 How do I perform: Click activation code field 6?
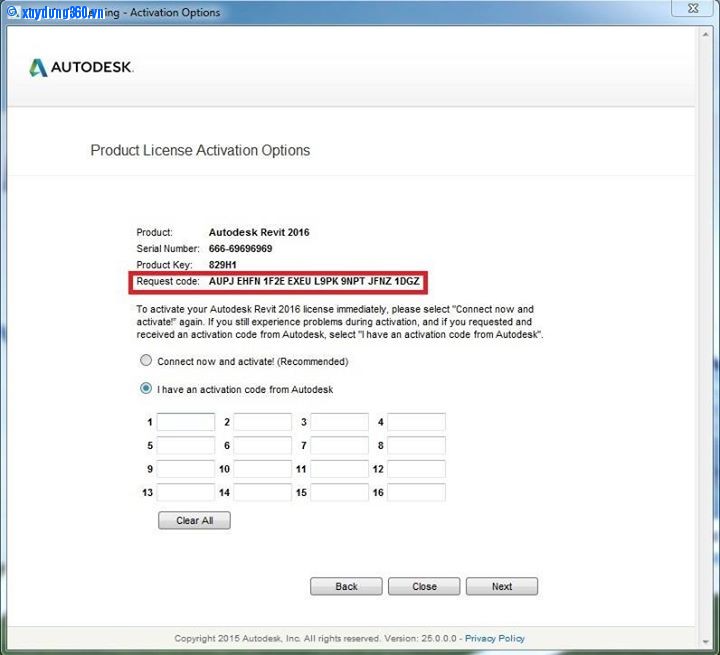263,445
